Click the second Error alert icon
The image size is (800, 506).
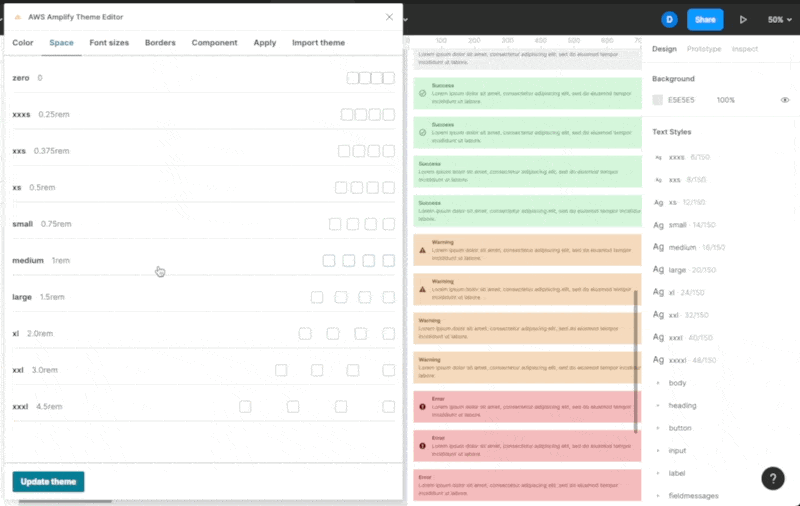(x=422, y=446)
